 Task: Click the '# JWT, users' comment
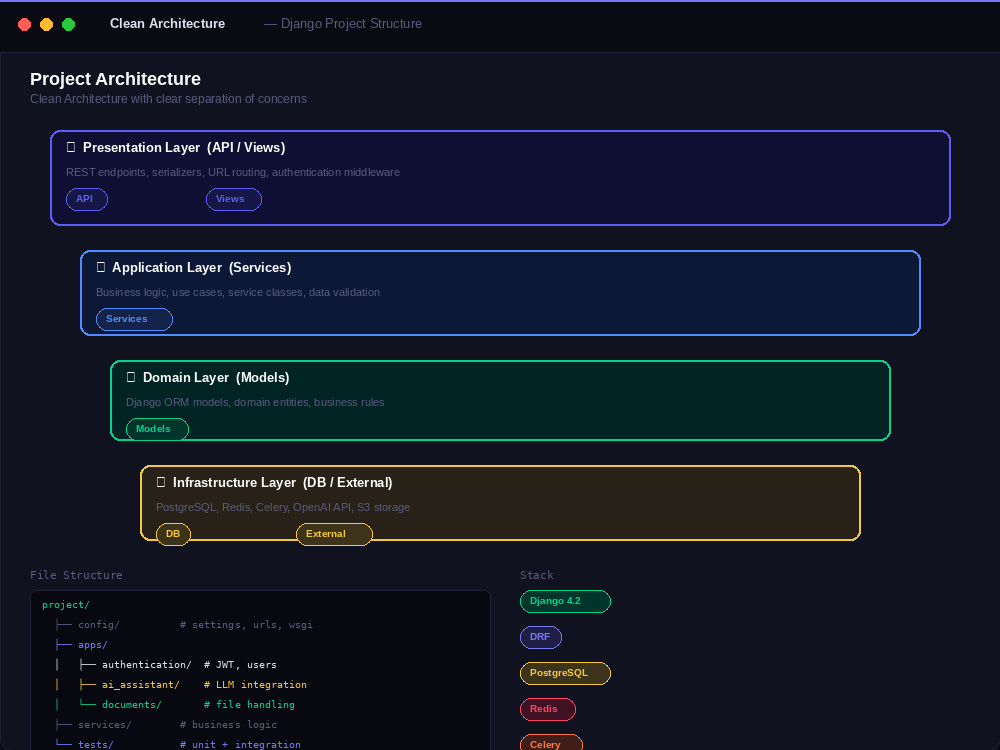point(240,665)
